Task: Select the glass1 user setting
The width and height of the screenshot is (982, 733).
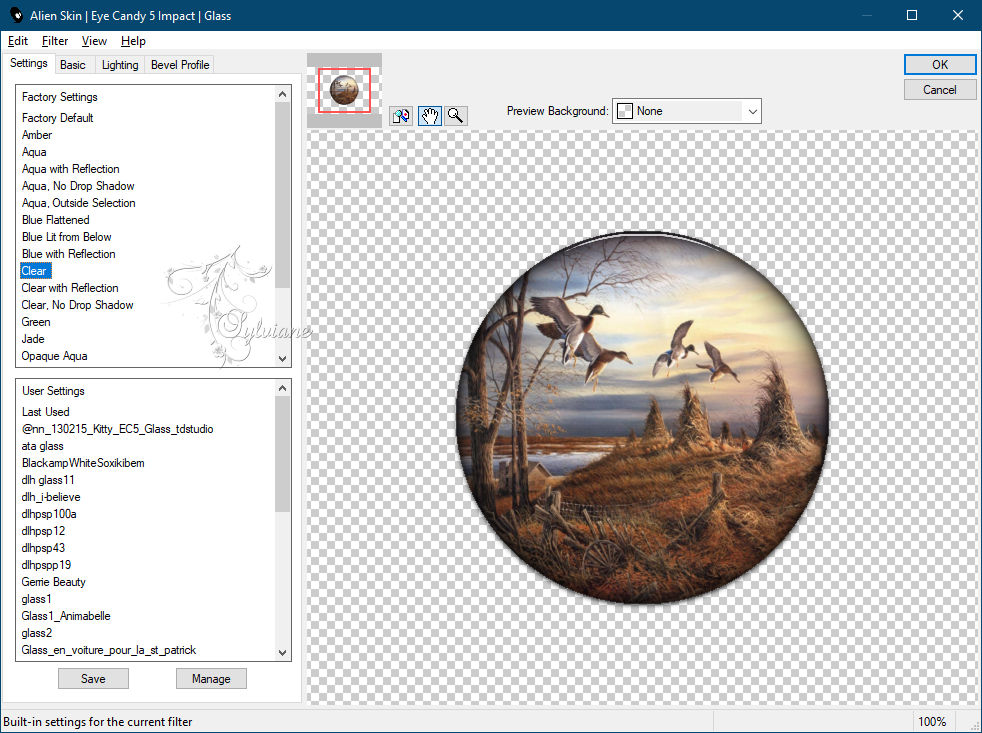Action: (x=36, y=599)
